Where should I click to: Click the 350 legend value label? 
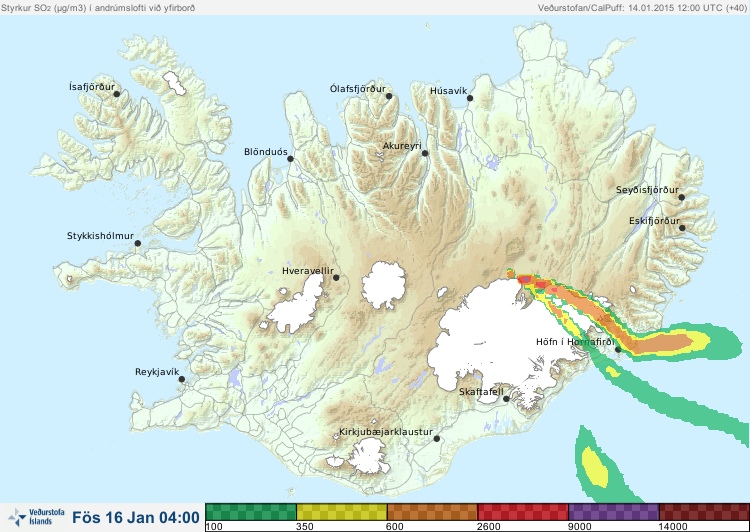(305, 527)
